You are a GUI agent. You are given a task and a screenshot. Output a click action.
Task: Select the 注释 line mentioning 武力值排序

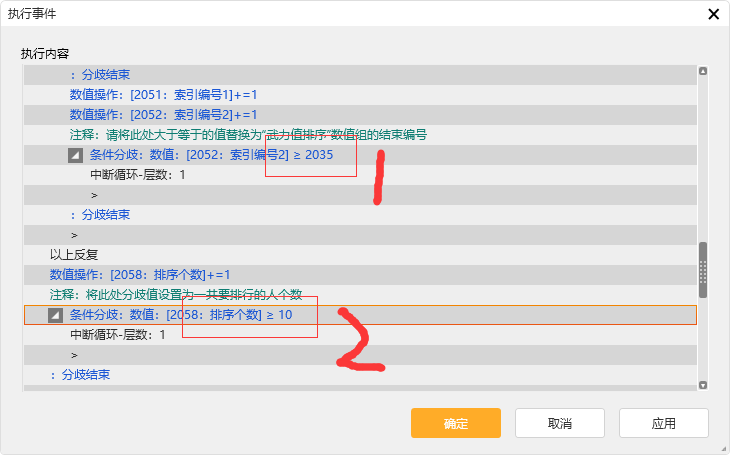point(240,135)
